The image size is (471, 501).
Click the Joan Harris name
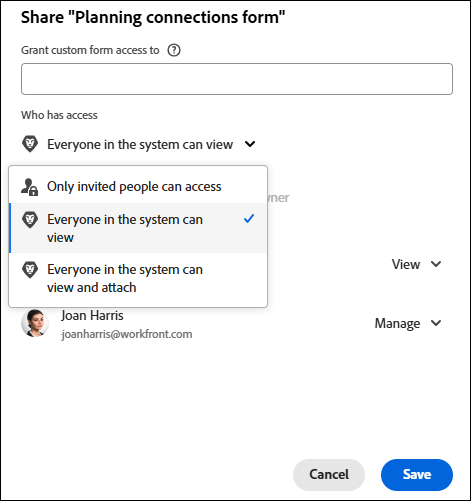(x=92, y=315)
